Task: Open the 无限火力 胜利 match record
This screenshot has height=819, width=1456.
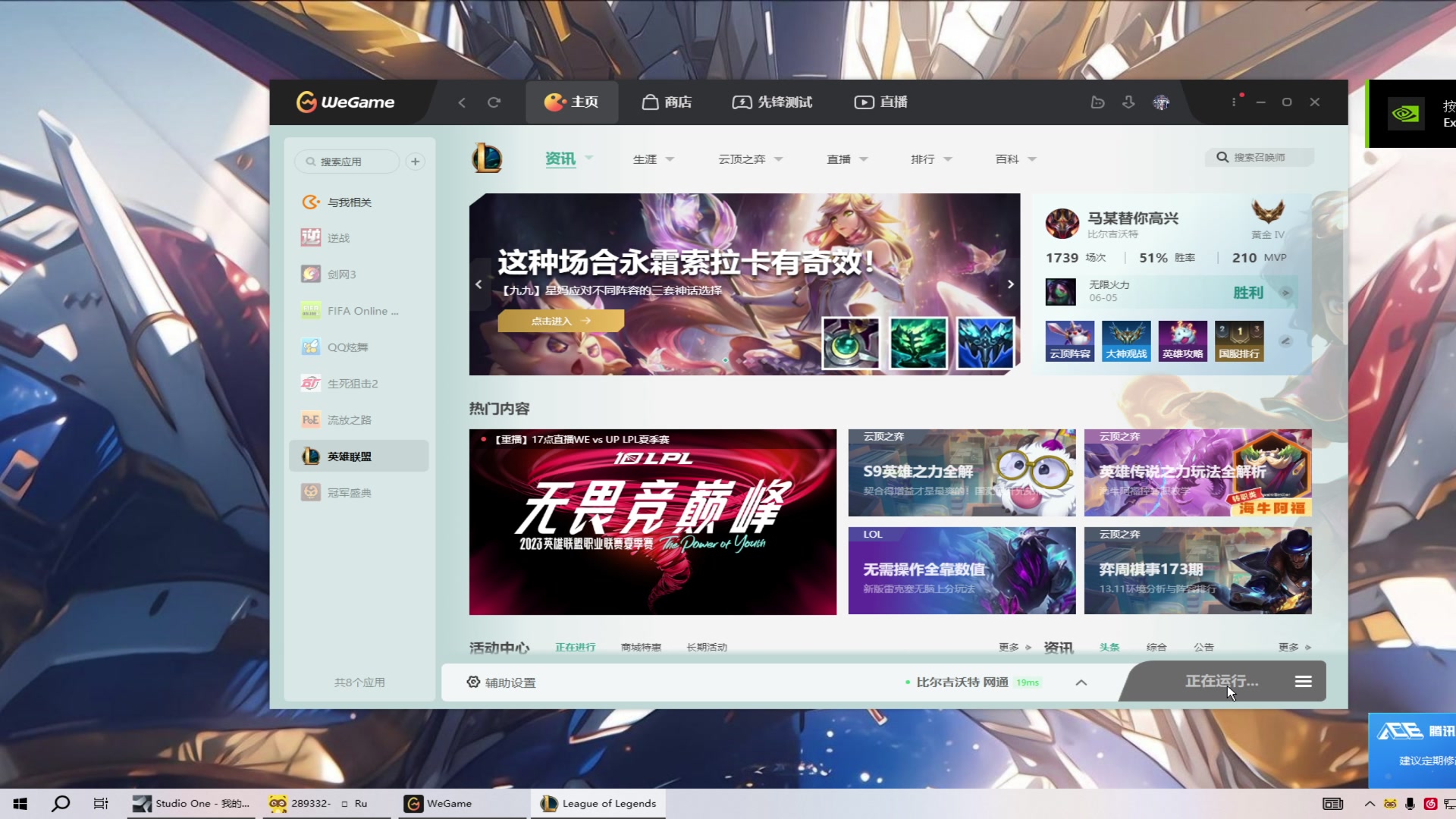Action: 1170,292
